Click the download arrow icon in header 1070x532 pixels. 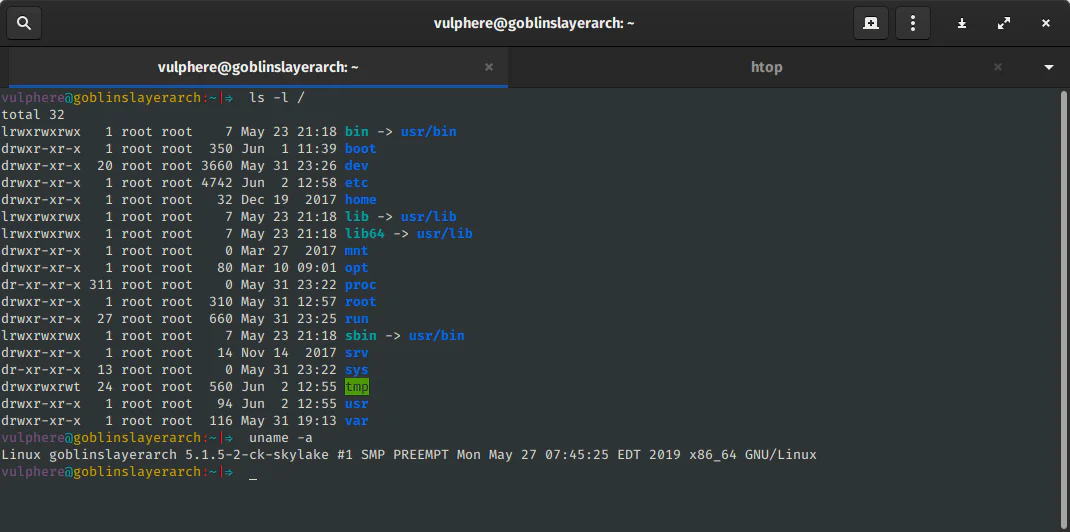961,24
